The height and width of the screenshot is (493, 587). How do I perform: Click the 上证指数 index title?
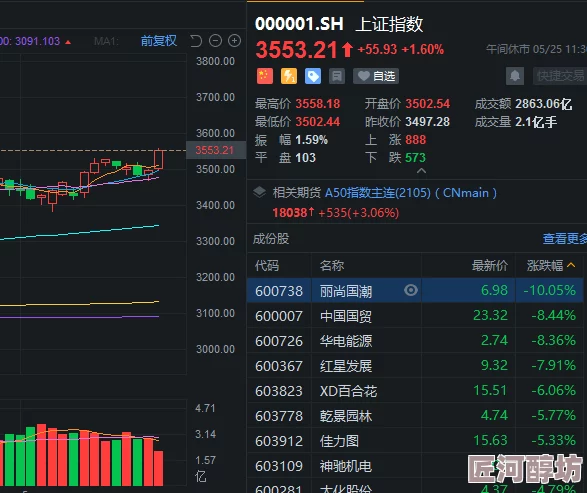(x=389, y=24)
